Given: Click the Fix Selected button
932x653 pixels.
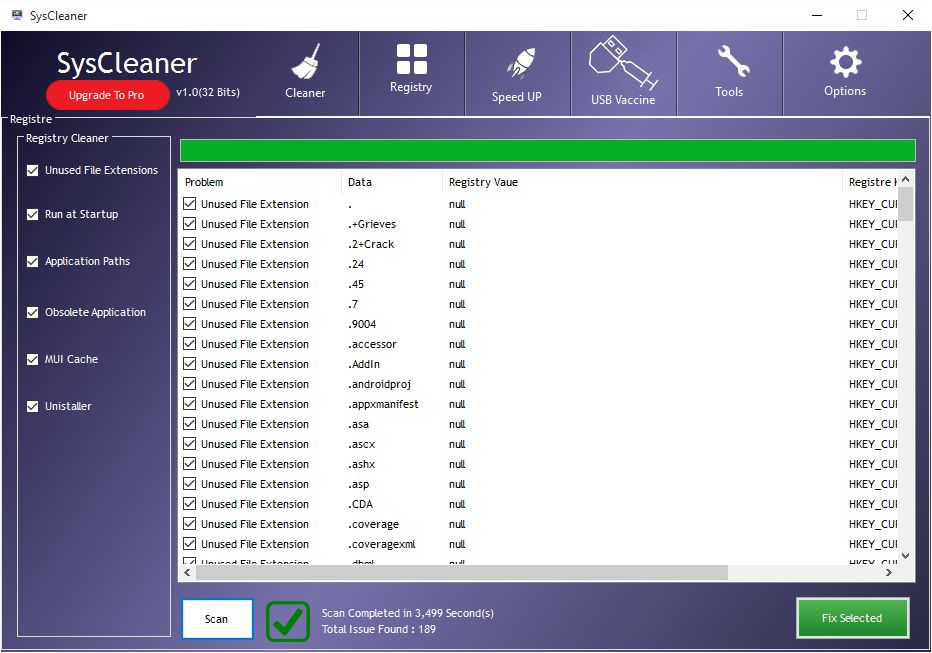Looking at the screenshot, I should click(x=852, y=618).
